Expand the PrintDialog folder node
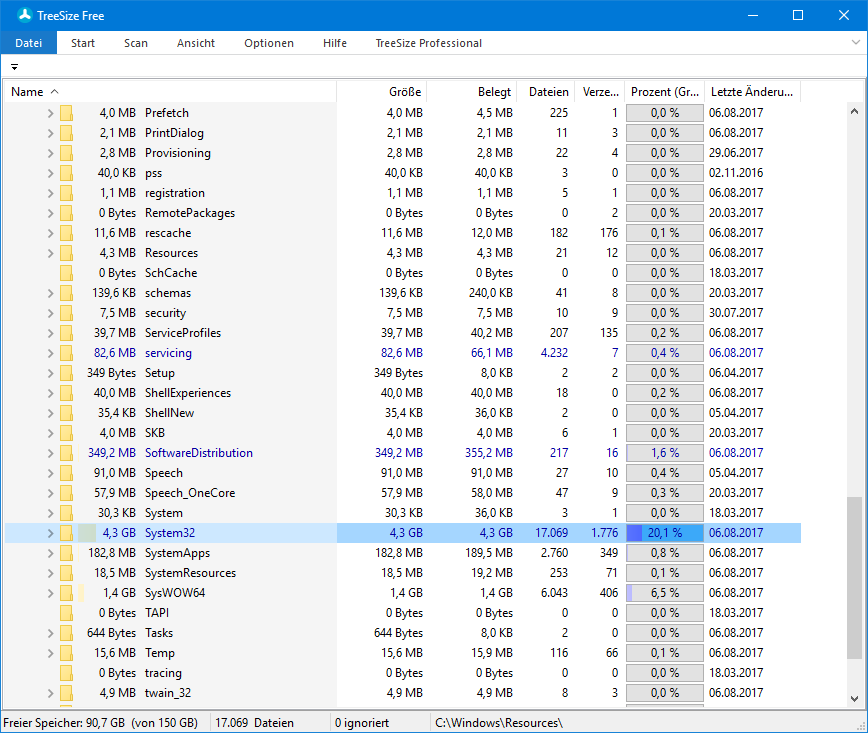 click(x=50, y=133)
